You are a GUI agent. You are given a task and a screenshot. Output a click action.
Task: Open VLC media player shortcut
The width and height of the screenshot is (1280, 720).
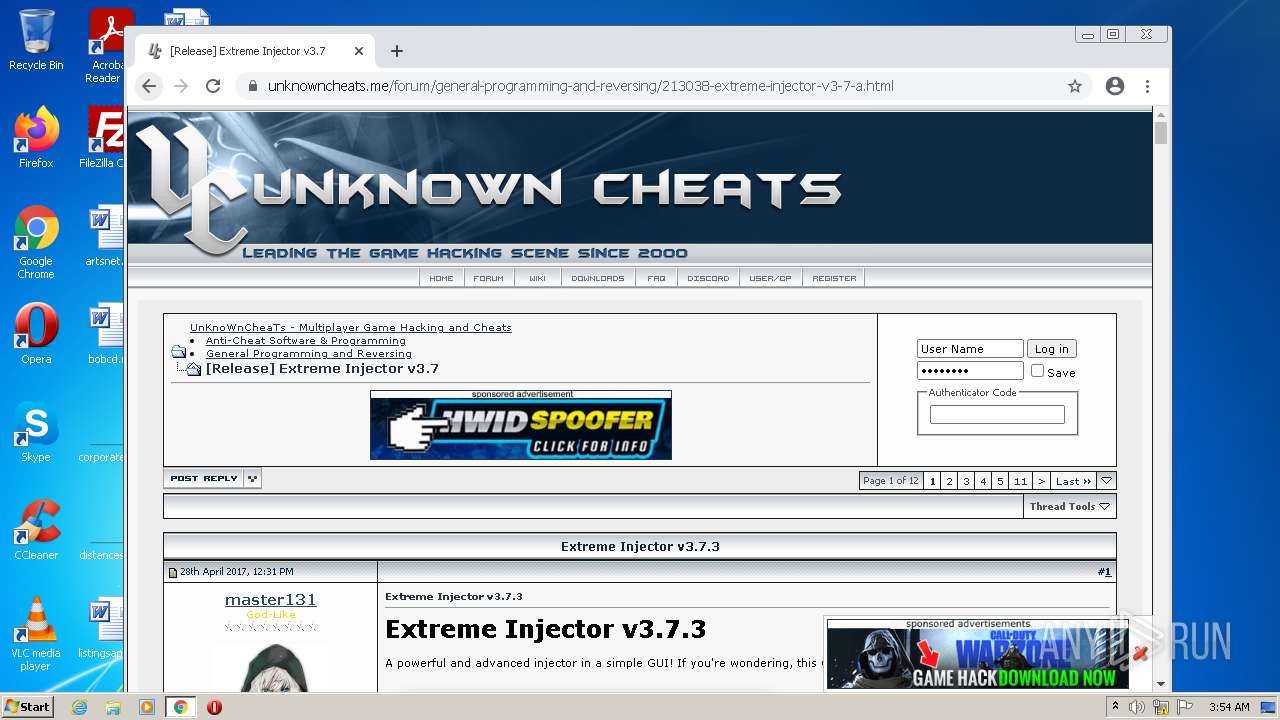[x=36, y=634]
